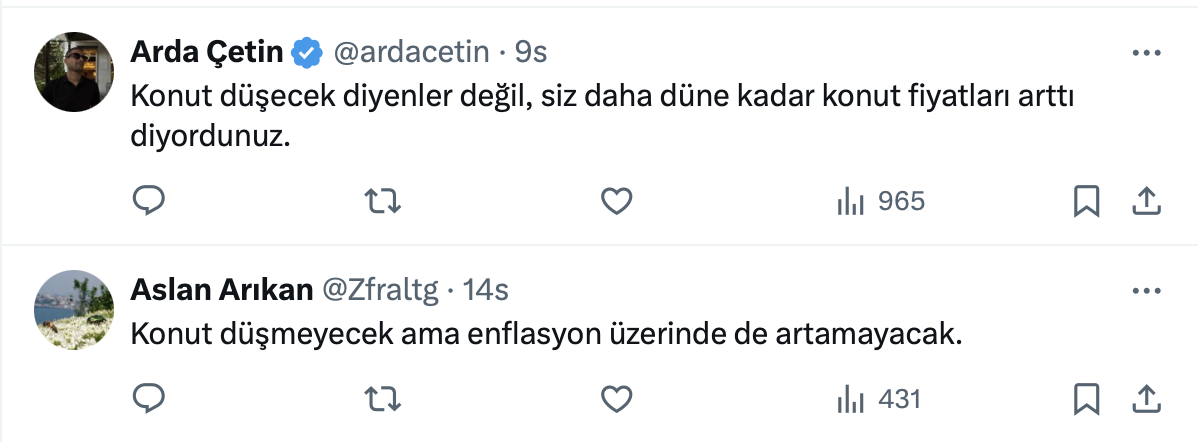This screenshot has width=1198, height=442.
Task: Reply to Arda Çetin's tweet
Action: tap(149, 202)
